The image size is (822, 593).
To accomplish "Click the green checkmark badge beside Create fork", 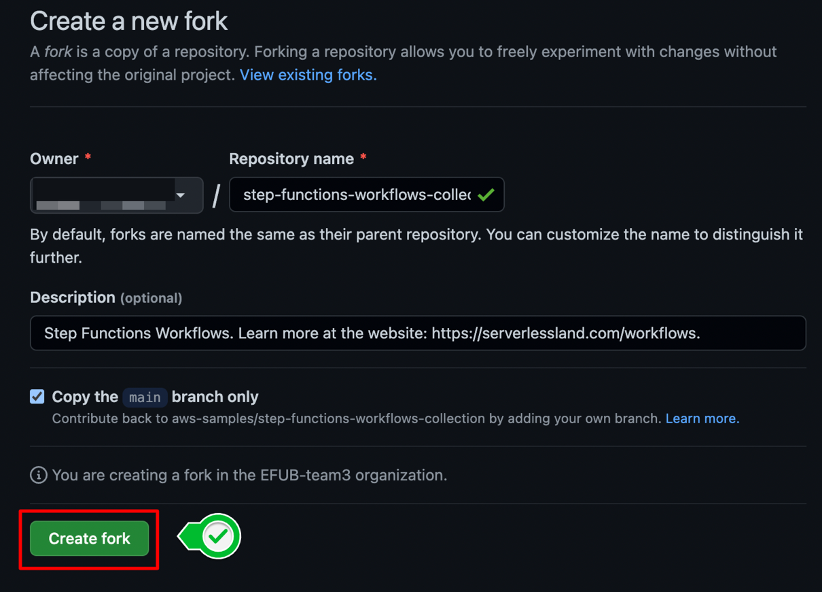I will coord(219,538).
